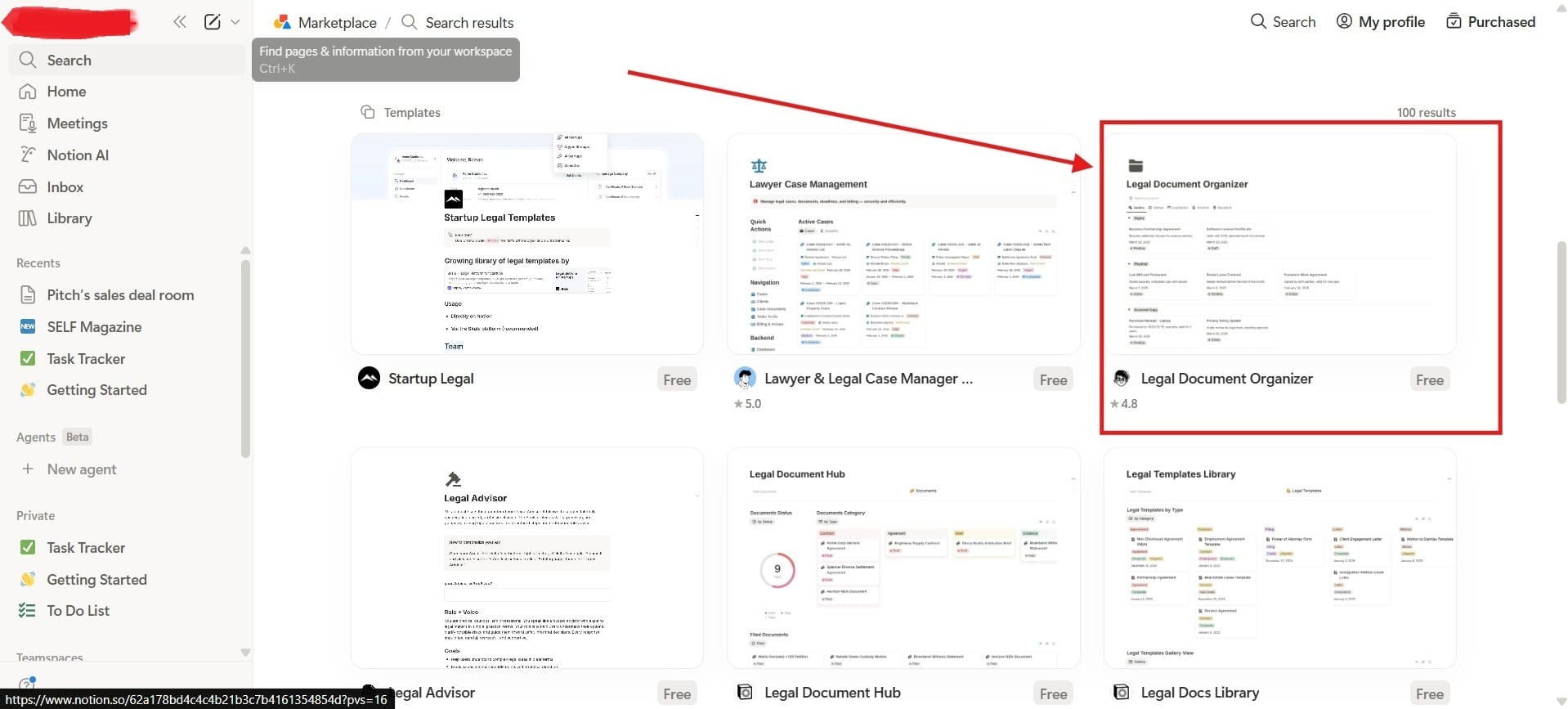Click Startup Legal creator avatar icon
This screenshot has height=709, width=1568.
coord(369,378)
